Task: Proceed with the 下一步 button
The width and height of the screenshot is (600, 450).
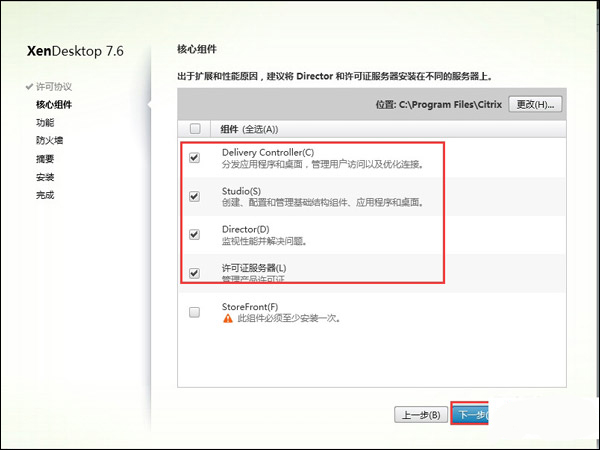Action: pyautogui.click(x=470, y=414)
